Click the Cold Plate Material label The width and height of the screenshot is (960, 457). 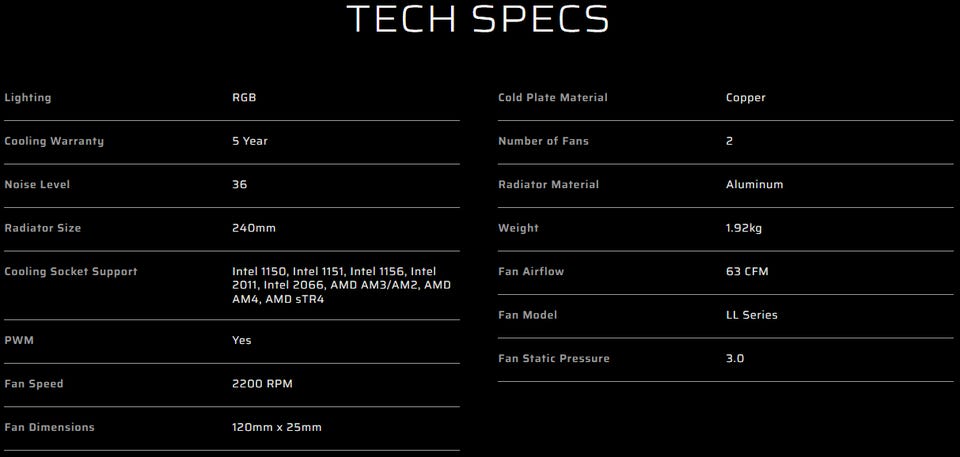tap(553, 98)
